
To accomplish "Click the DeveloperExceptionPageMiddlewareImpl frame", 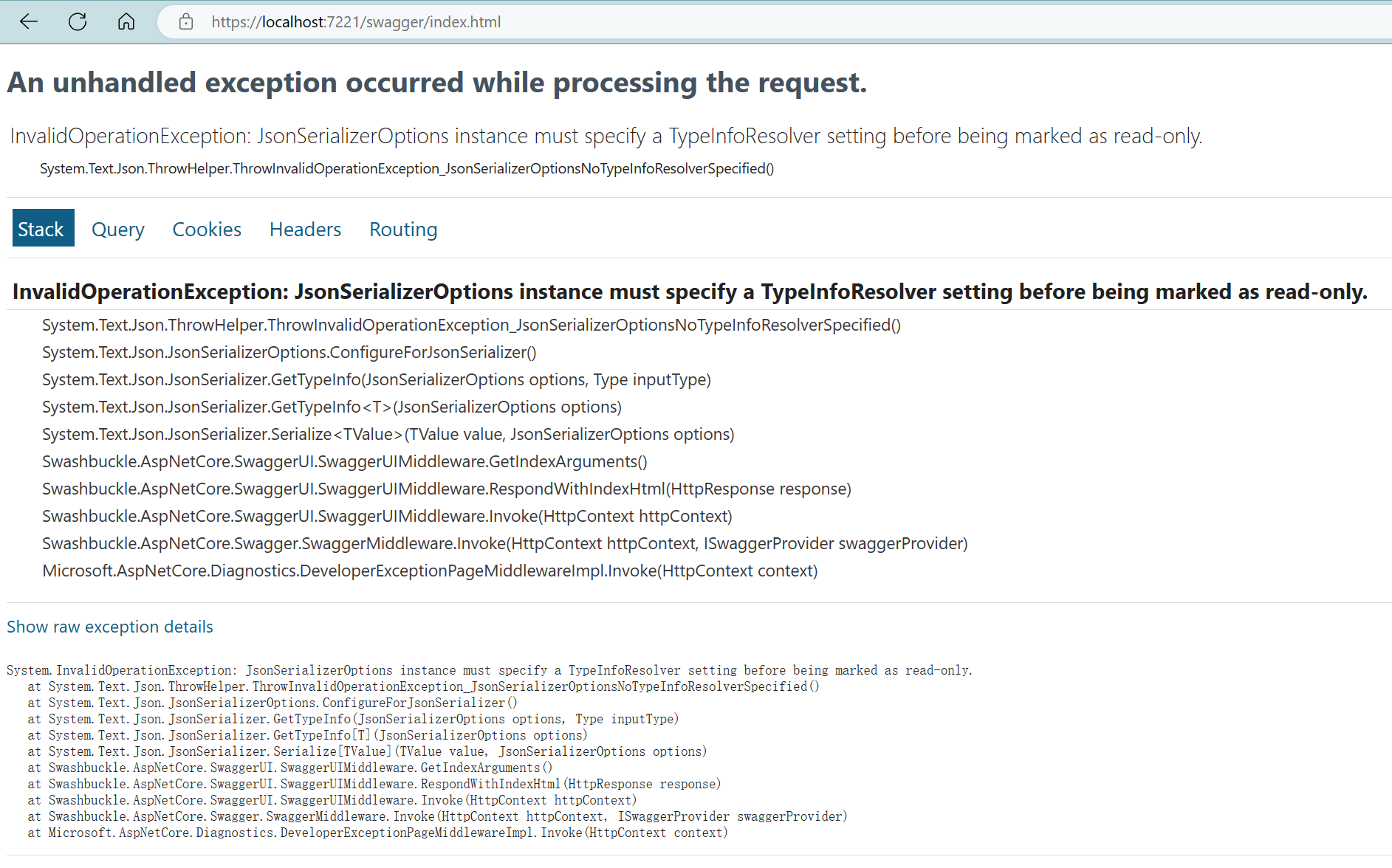I will [x=430, y=570].
